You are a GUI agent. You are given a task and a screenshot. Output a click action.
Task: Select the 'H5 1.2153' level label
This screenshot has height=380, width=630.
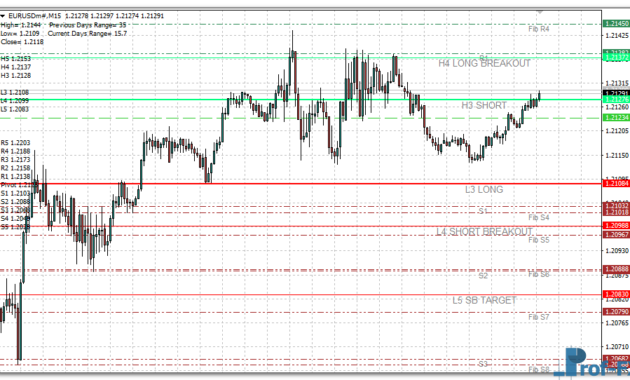pos(16,59)
